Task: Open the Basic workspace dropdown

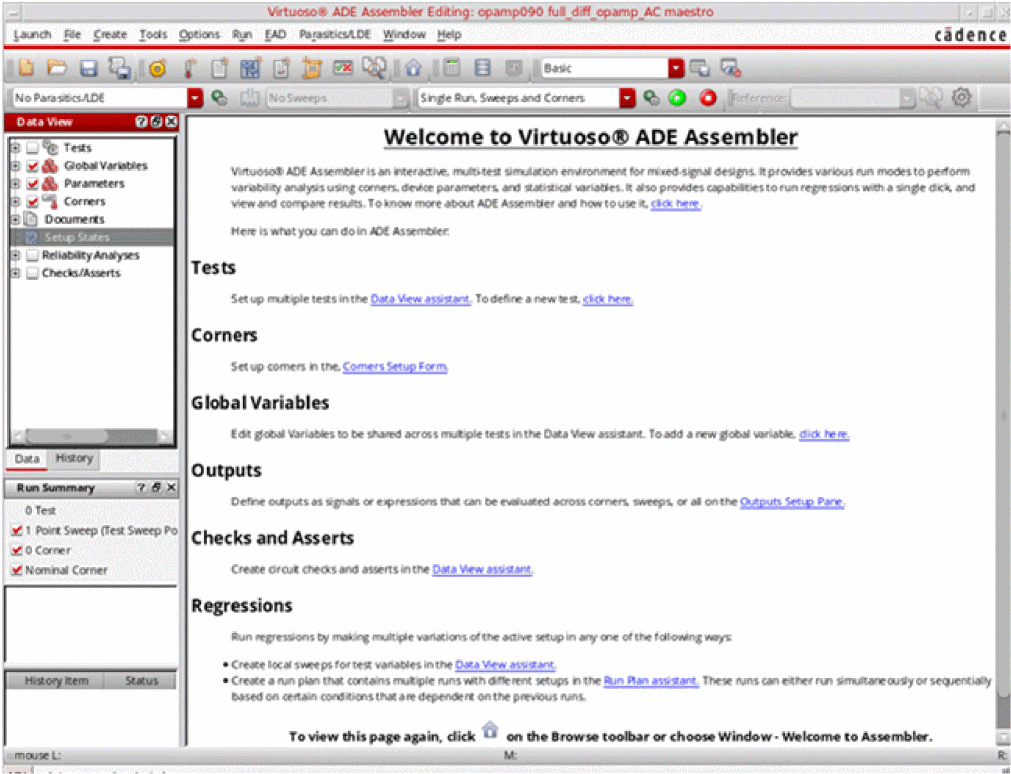Action: point(675,68)
